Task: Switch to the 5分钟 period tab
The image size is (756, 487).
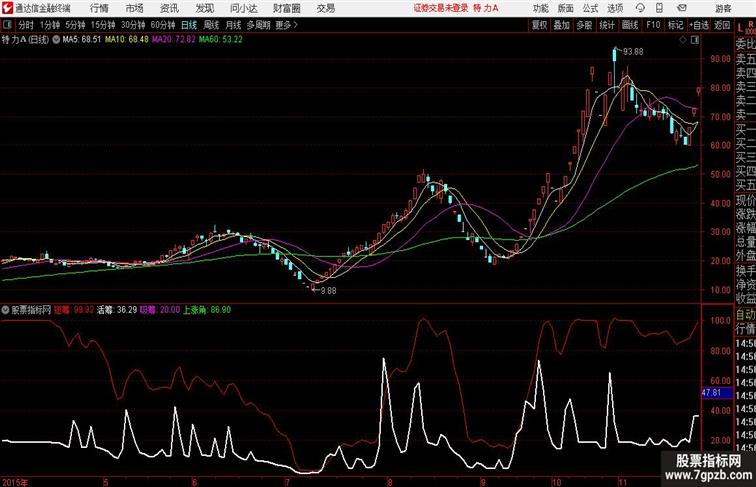Action: [75, 25]
